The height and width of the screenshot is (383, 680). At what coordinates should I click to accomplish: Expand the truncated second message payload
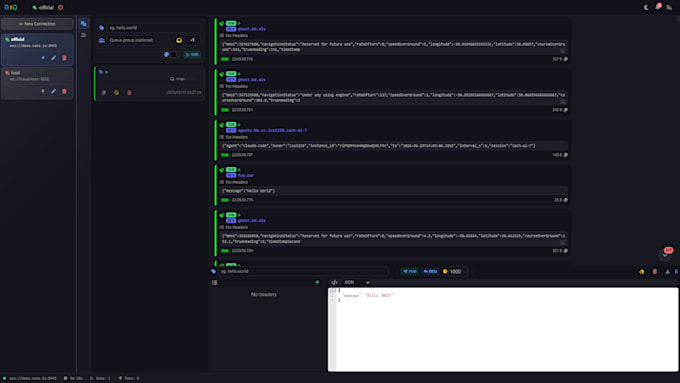562,102
